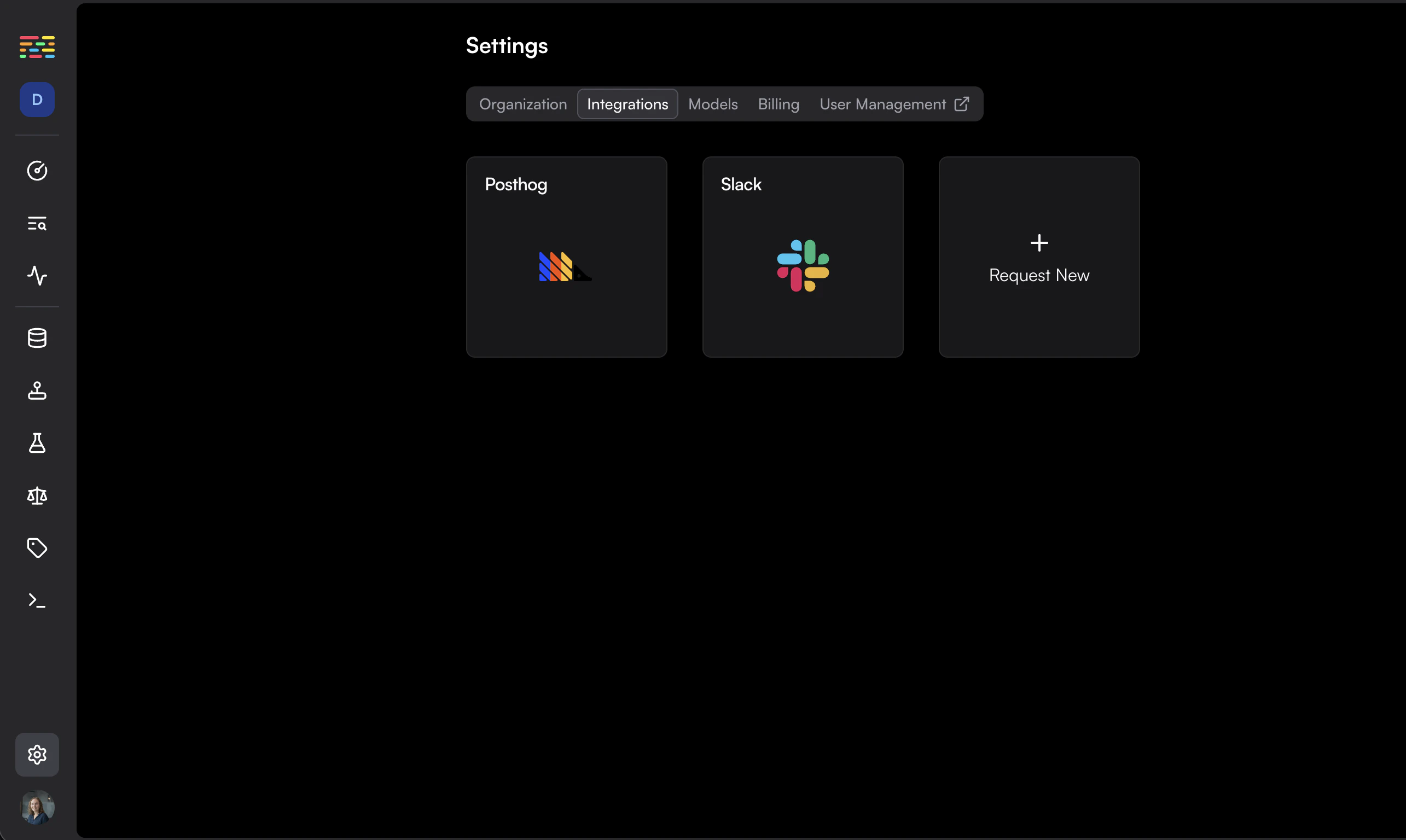Open the log search list icon
Screen dimensions: 1406x840
pos(37,224)
